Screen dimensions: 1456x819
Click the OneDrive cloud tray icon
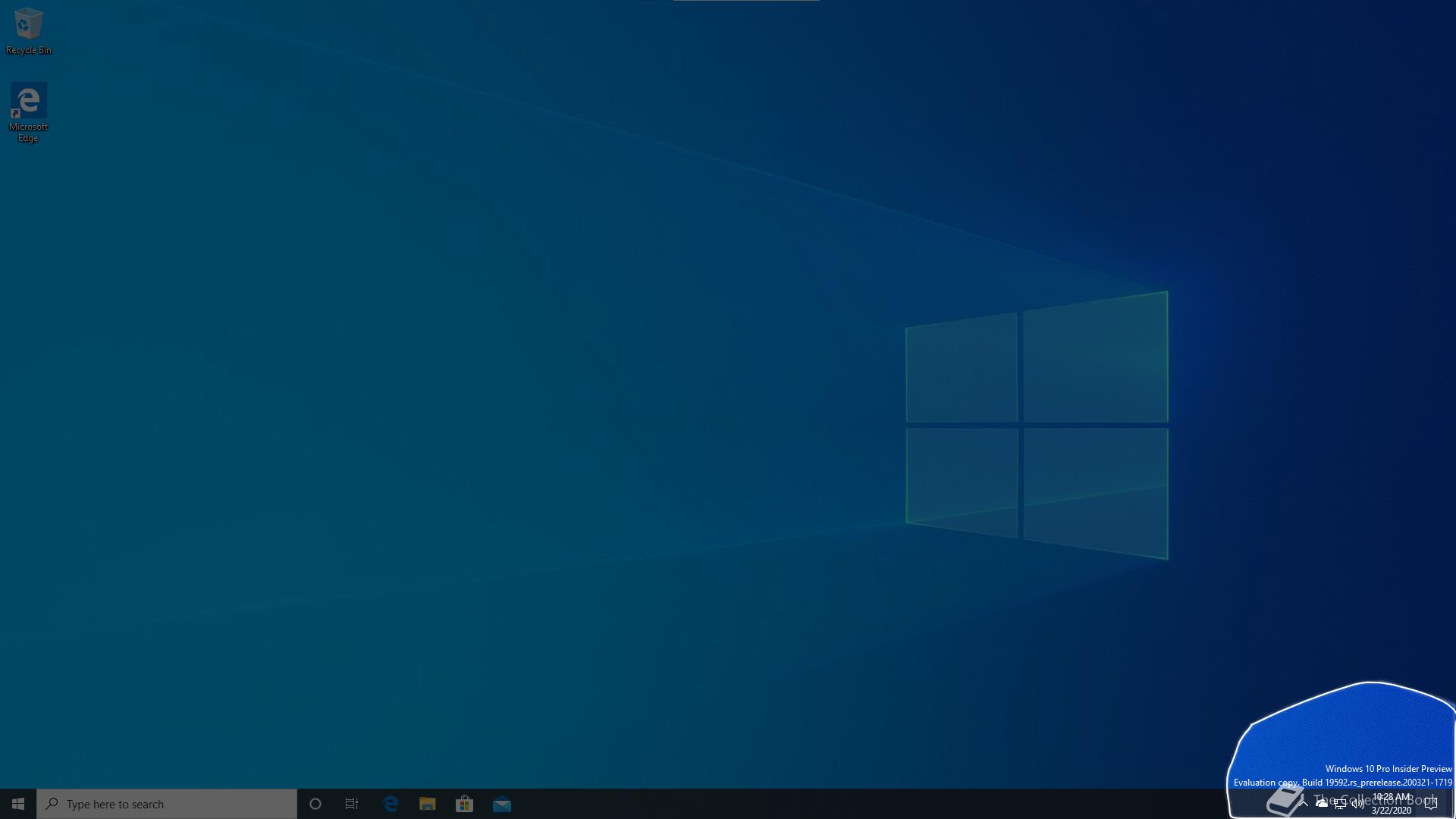(1322, 803)
